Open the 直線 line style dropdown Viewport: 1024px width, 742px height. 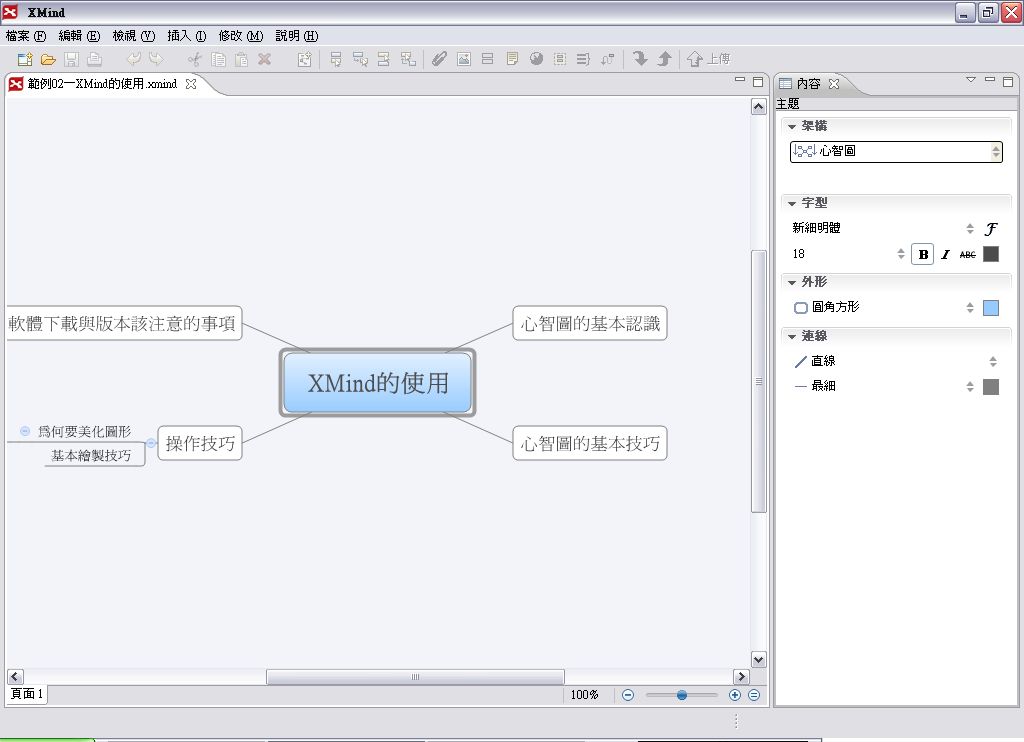[x=895, y=361]
